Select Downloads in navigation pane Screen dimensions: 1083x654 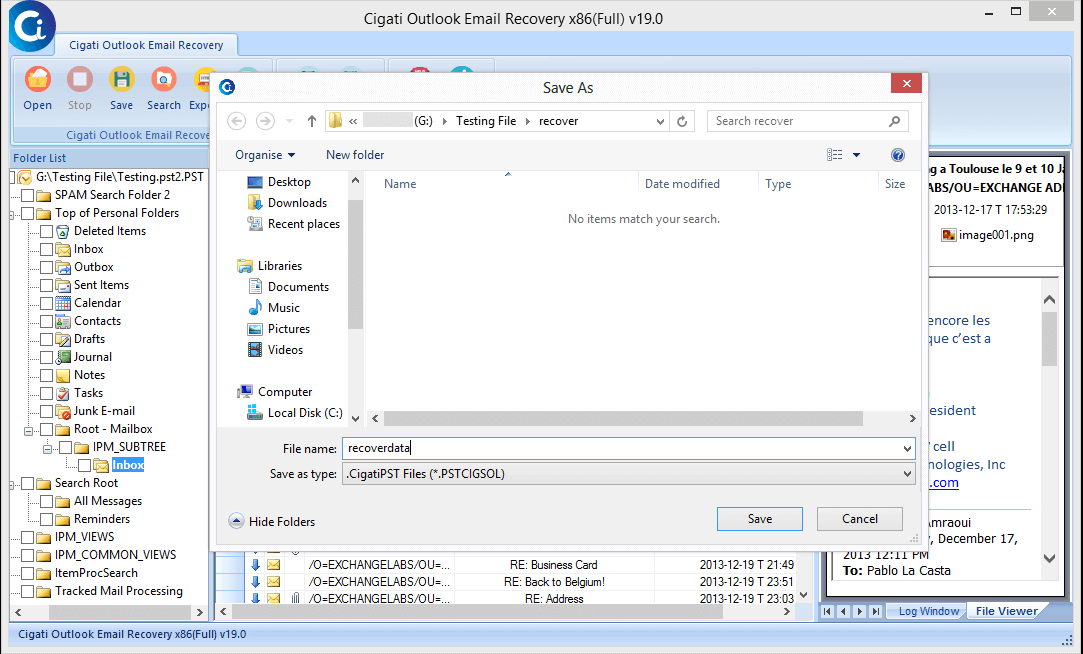287,202
